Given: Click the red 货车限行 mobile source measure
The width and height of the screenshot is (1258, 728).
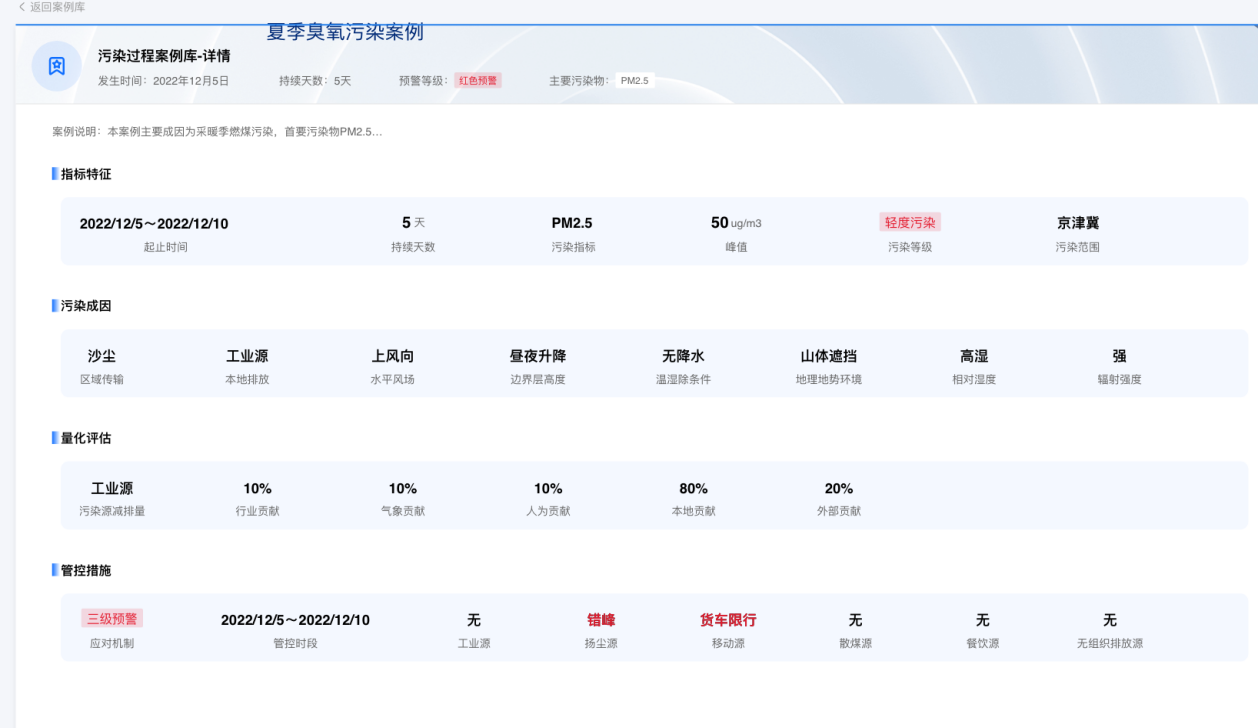Looking at the screenshot, I should pos(728,619).
